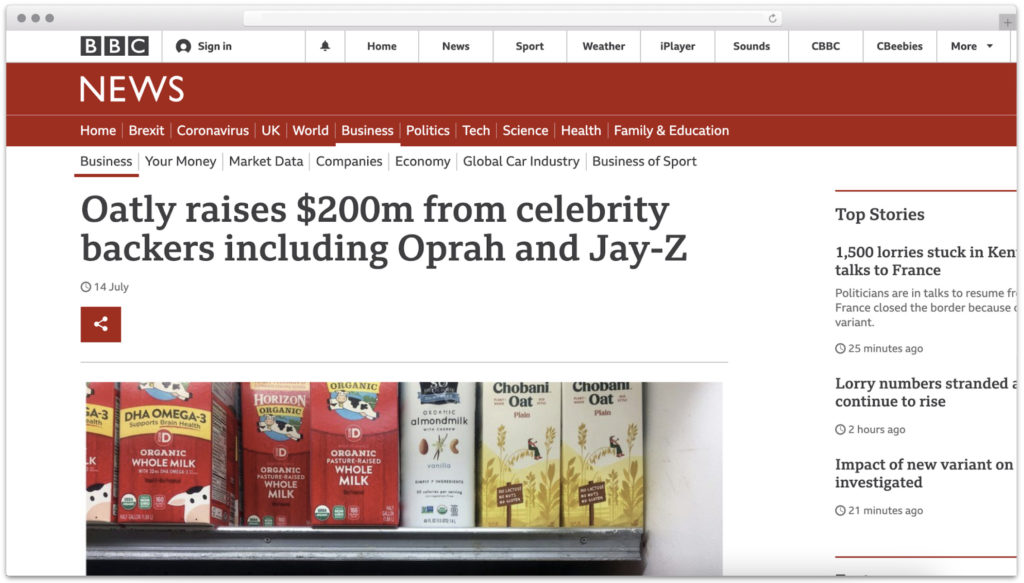Expand the More dropdown in the top bar
Viewport: 1024px width, 583px height.
pos(972,46)
